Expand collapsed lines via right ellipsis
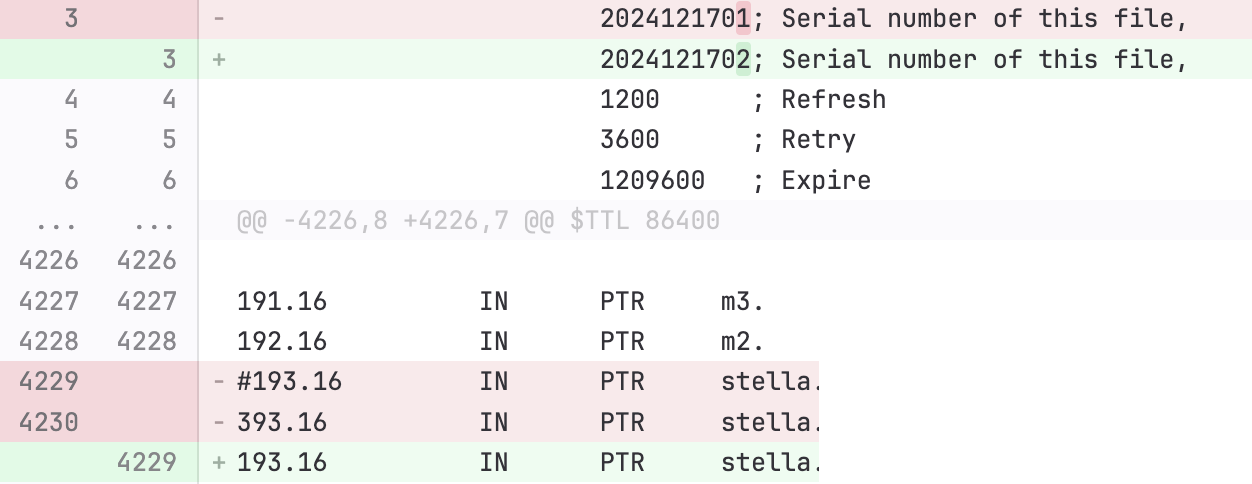The image size is (1252, 484). [148, 220]
